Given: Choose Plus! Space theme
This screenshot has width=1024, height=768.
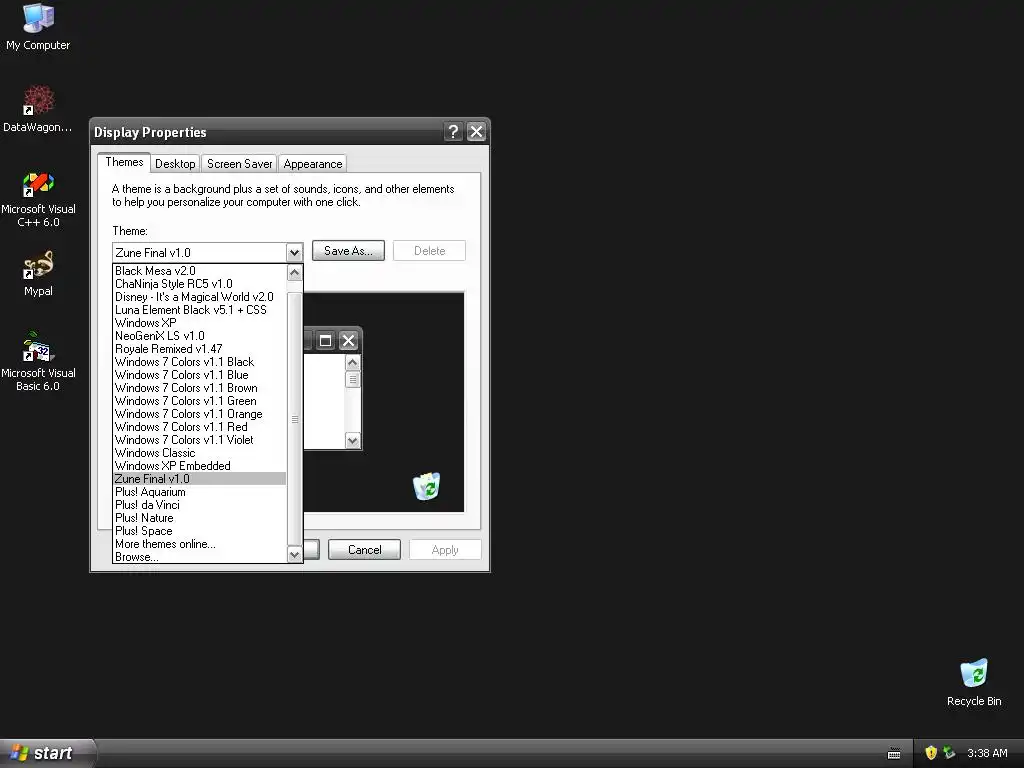Looking at the screenshot, I should point(200,531).
